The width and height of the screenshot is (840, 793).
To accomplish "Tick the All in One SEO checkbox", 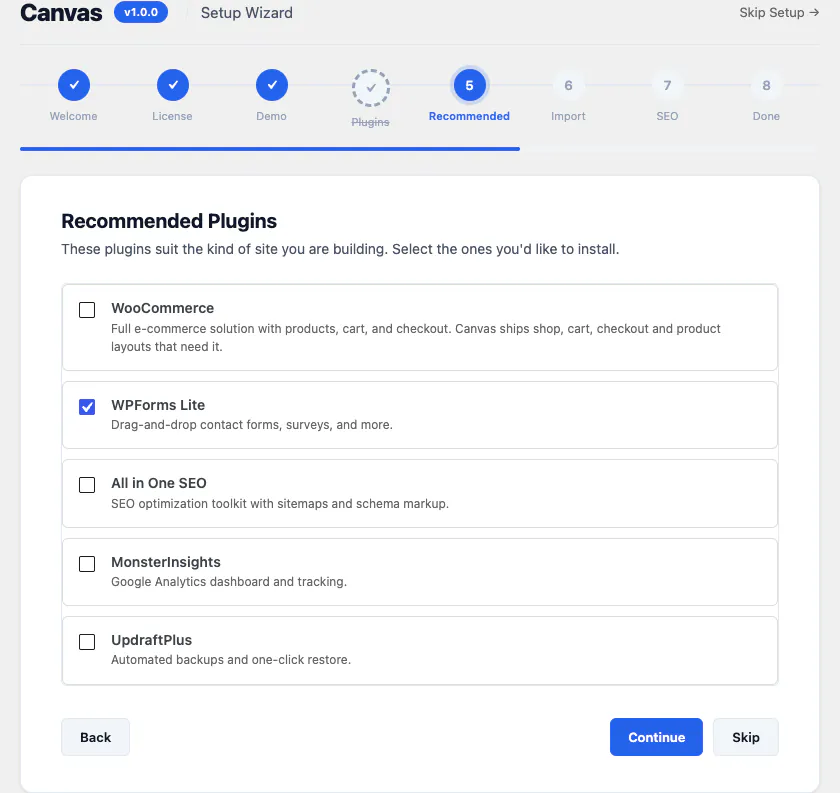I will (x=87, y=485).
